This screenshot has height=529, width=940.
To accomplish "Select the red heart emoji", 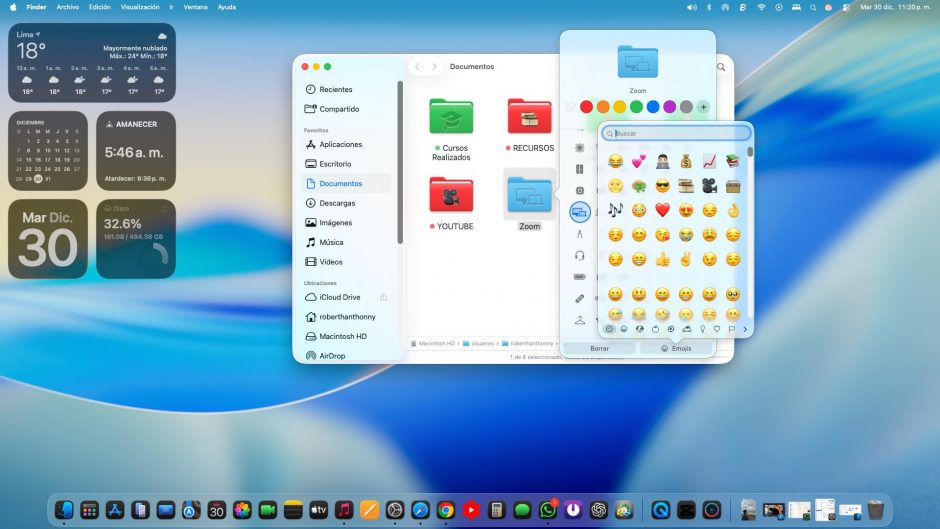I will [x=662, y=210].
